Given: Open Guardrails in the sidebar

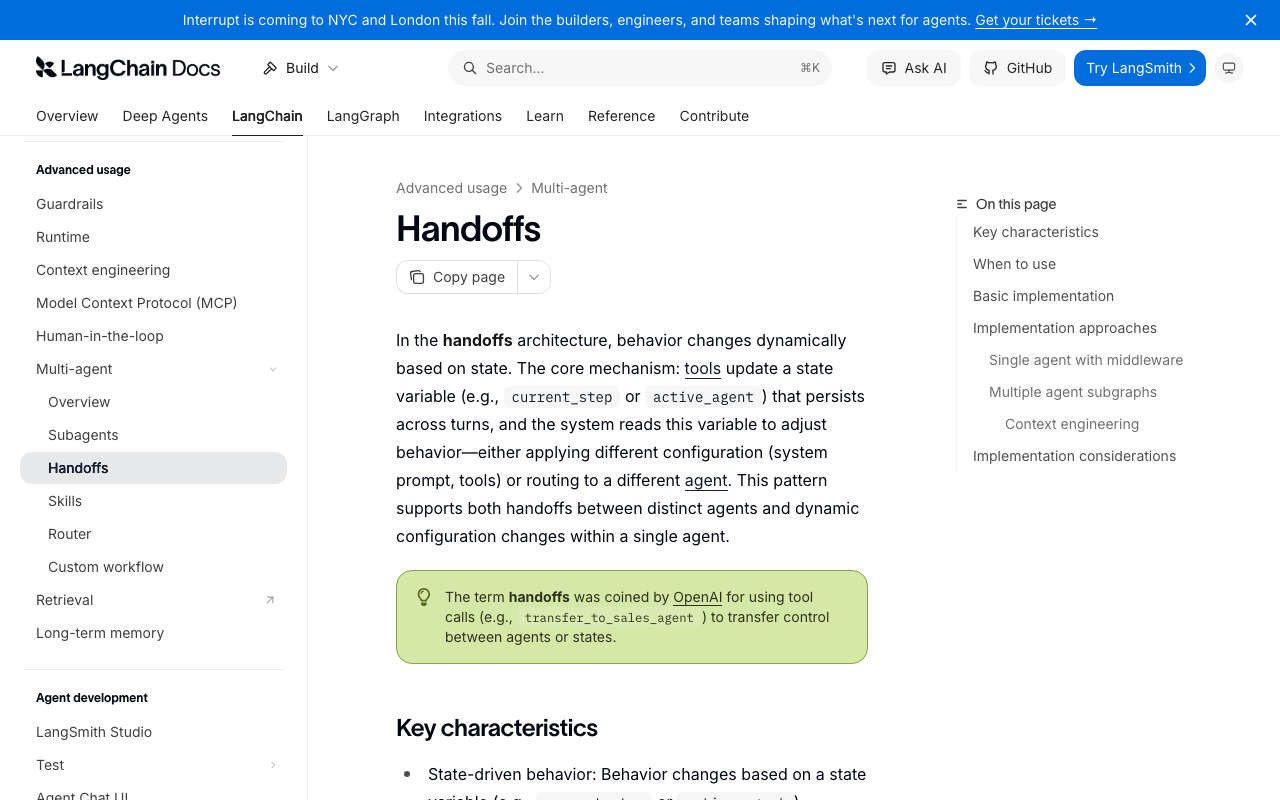Looking at the screenshot, I should [x=153, y=204].
